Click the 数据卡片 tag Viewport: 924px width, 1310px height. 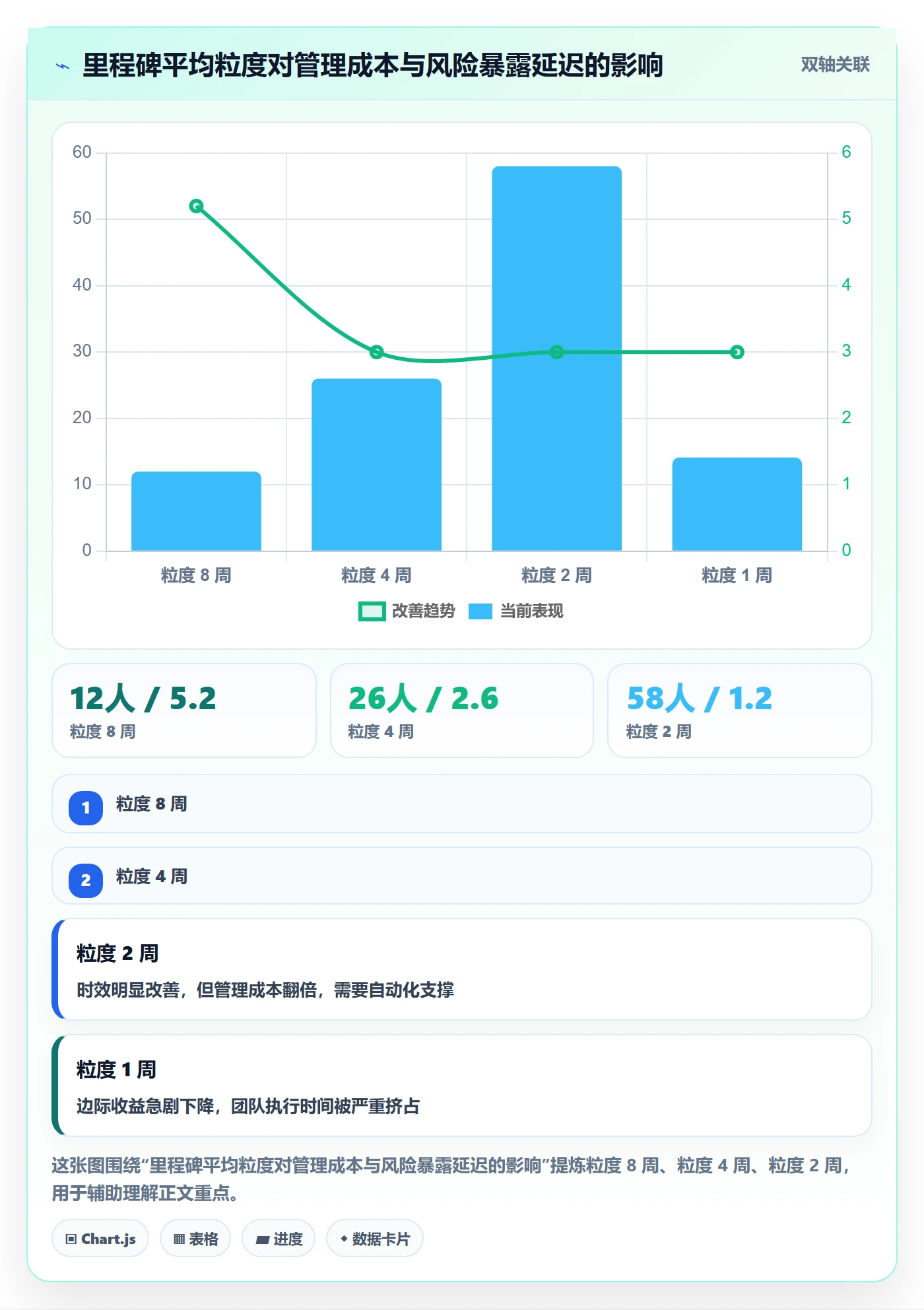click(x=375, y=1239)
